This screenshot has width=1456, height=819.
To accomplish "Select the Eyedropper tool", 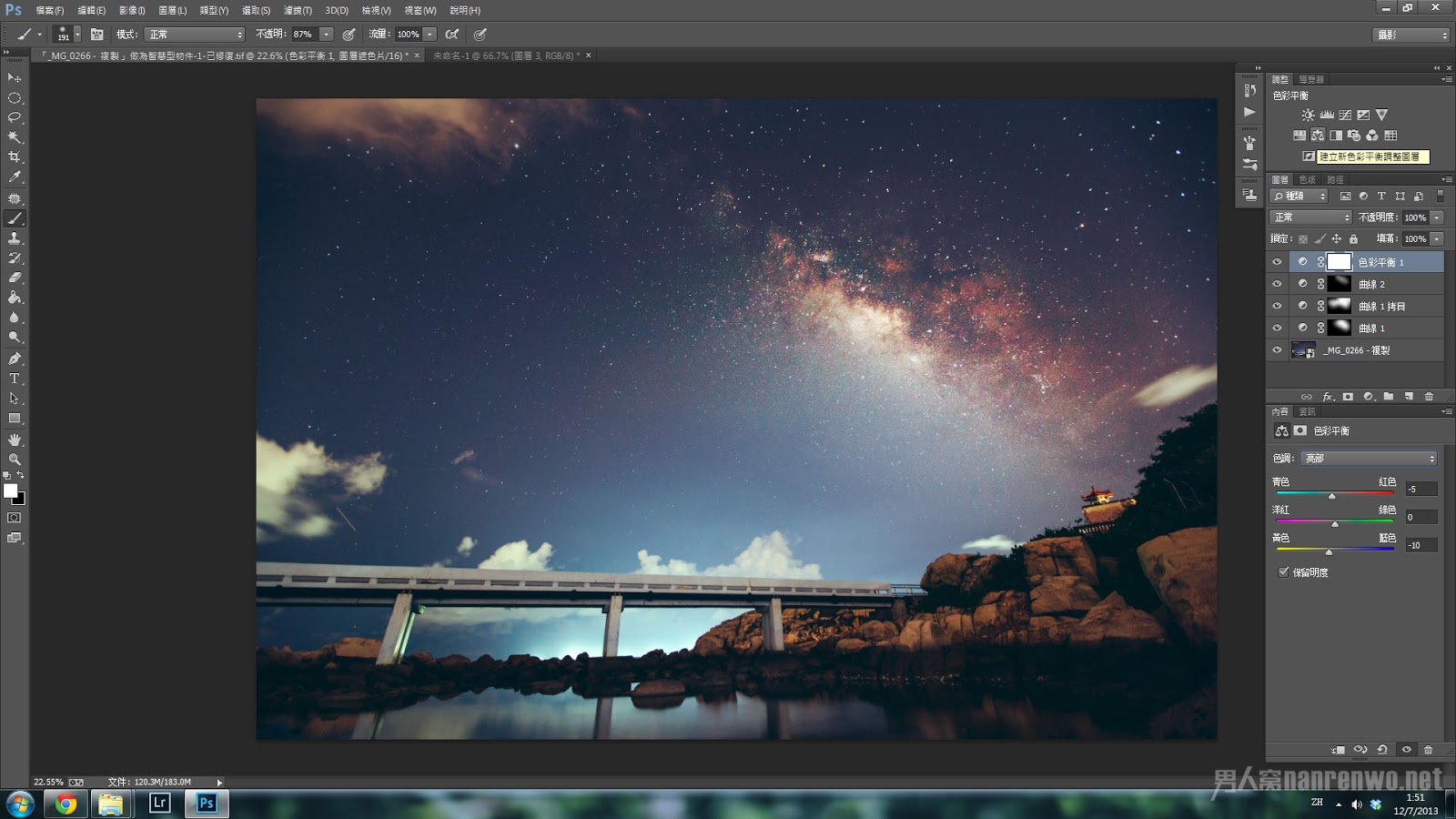I will click(15, 177).
